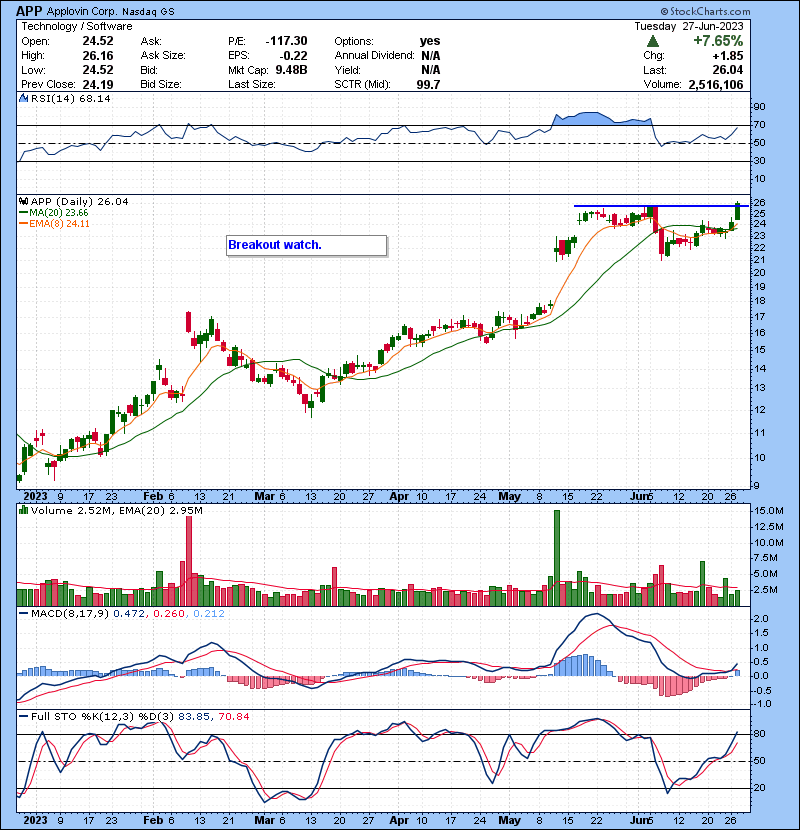The image size is (800, 830).
Task: Click the SCTR (Mid) value 99.7
Action: [428, 84]
